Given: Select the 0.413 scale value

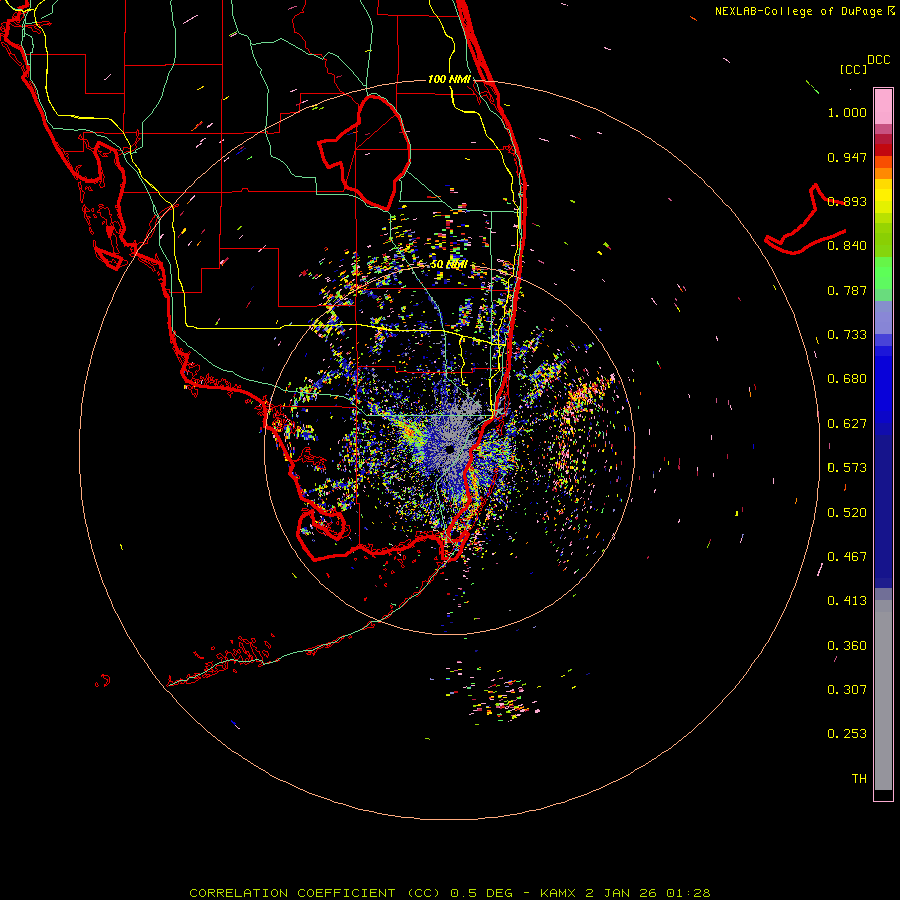Looking at the screenshot, I should pos(847,601).
